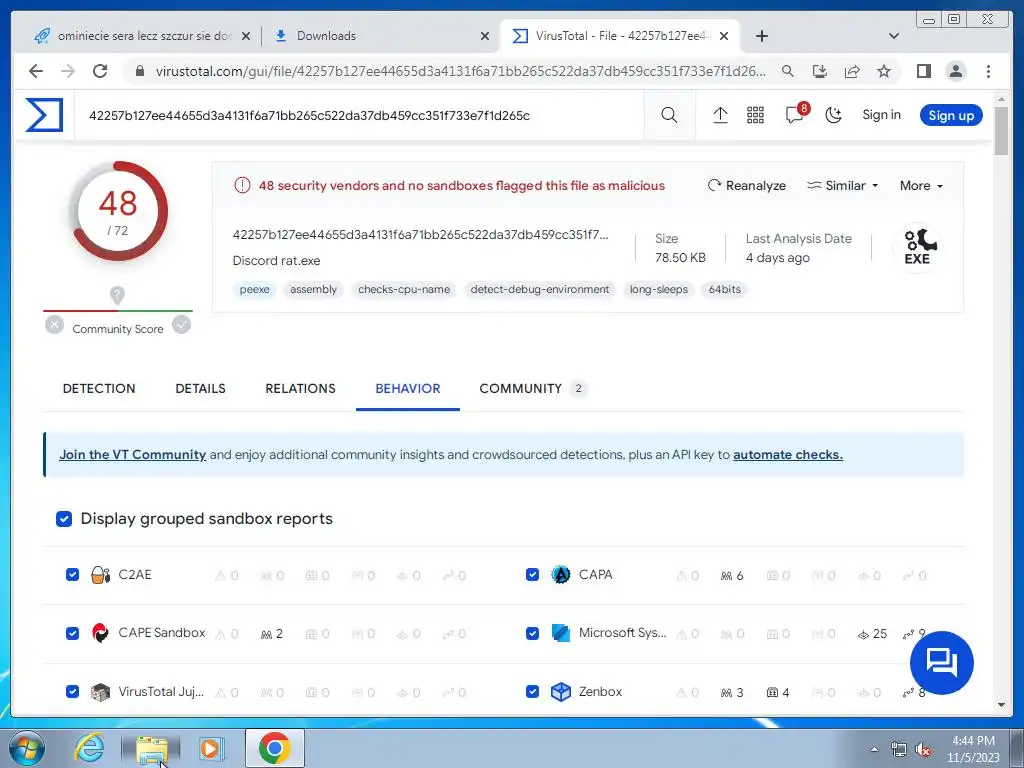
Task: Show hidden tray icons arrow
Action: click(x=874, y=750)
